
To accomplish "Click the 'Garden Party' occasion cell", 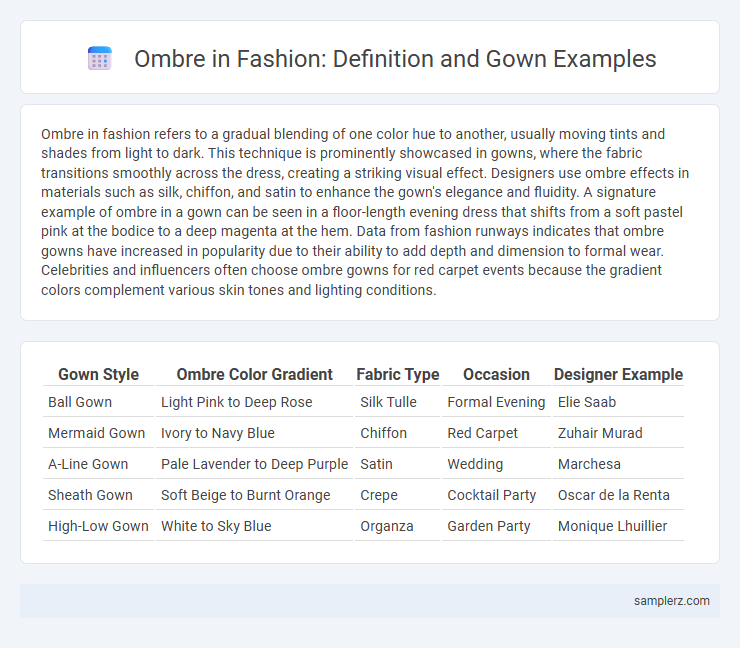I will (x=496, y=526).
